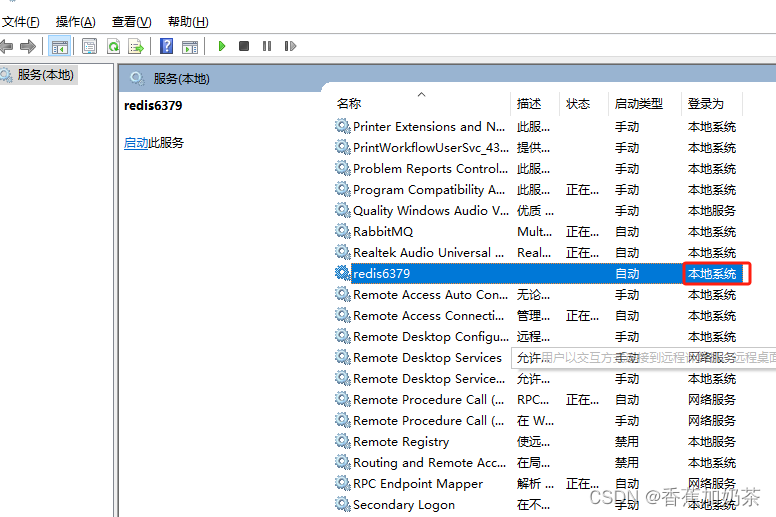
Task: Select the PrintWorkflowUserSvc_43... service
Action: pyautogui.click(x=431, y=148)
